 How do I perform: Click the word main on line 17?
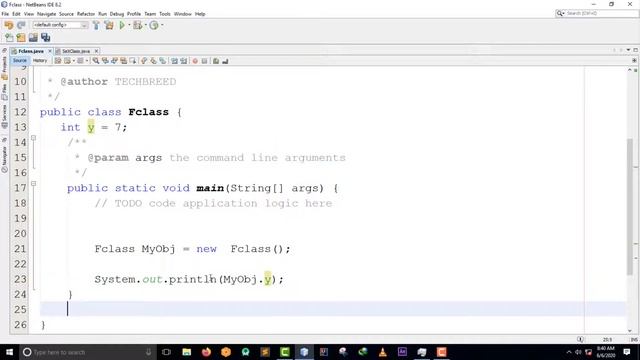pos(210,188)
